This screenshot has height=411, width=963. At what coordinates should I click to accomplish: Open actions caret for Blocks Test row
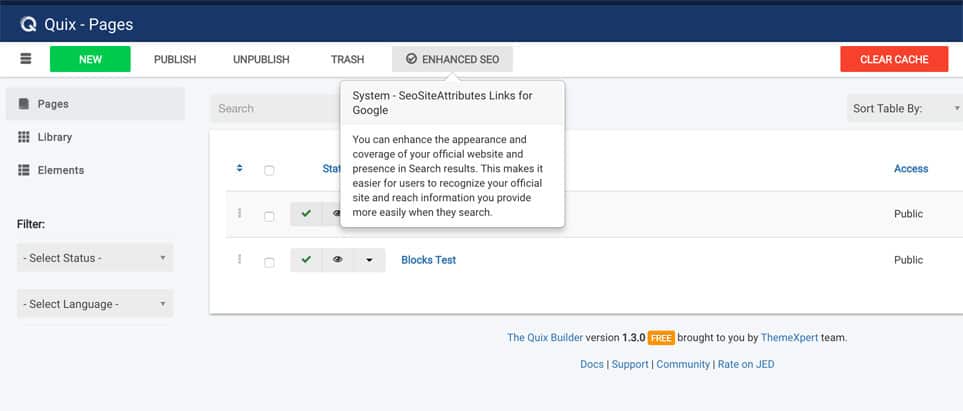click(369, 260)
